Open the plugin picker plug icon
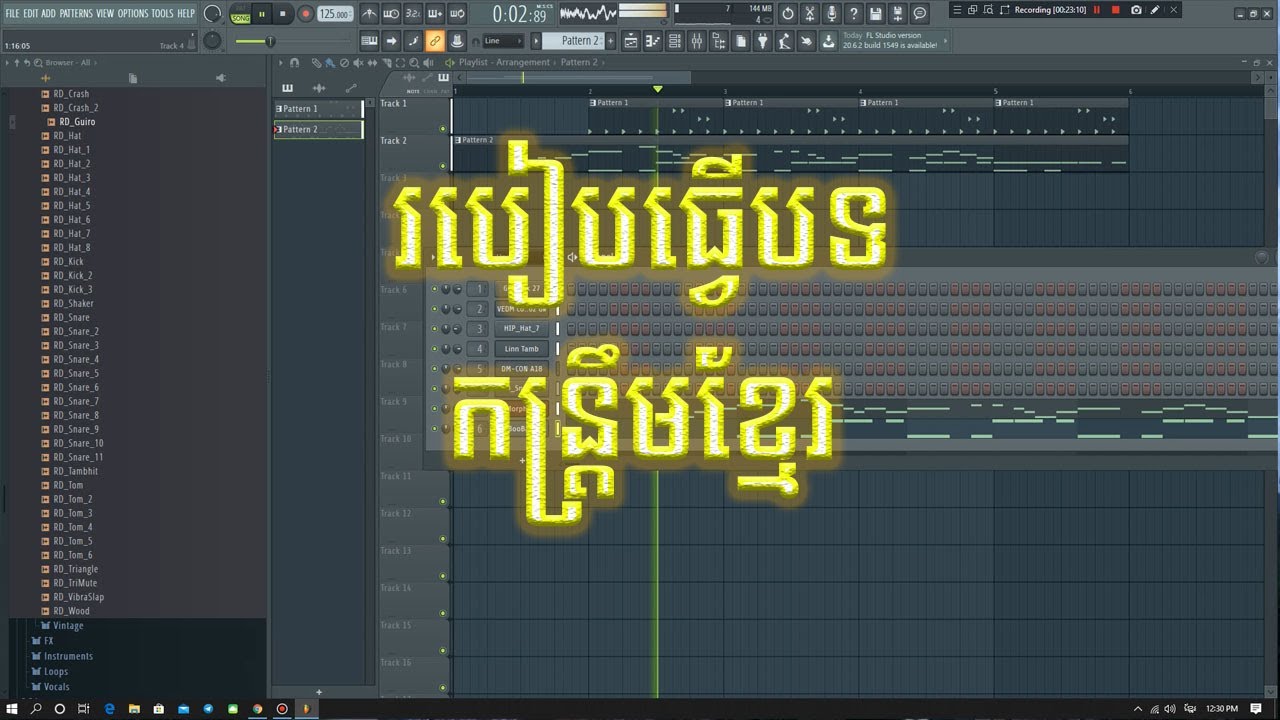Viewport: 1280px width, 720px height. click(762, 41)
